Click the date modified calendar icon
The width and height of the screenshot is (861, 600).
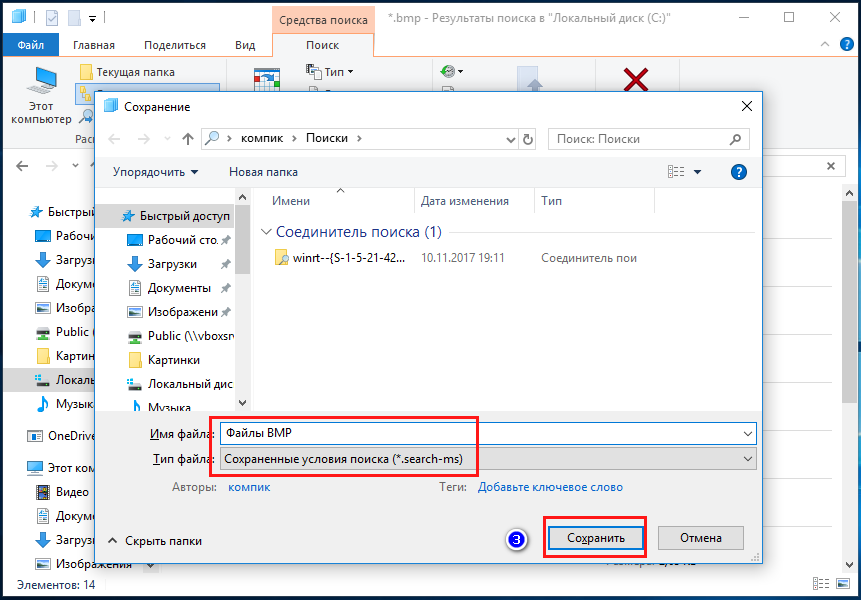[x=267, y=80]
